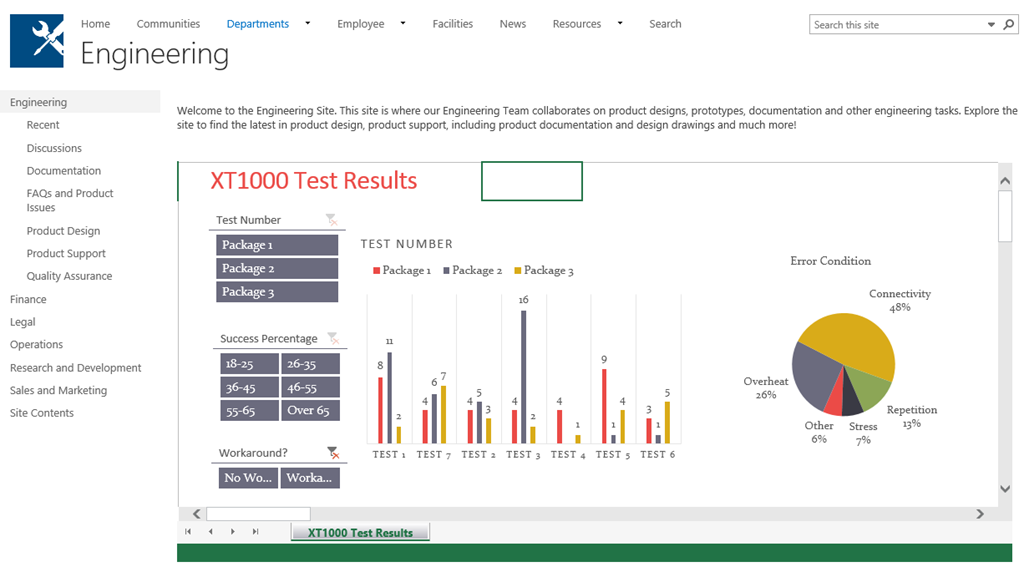The width and height of the screenshot is (1024, 572).
Task: Select the XT1000 Test Results sheet tab
Action: [x=360, y=532]
